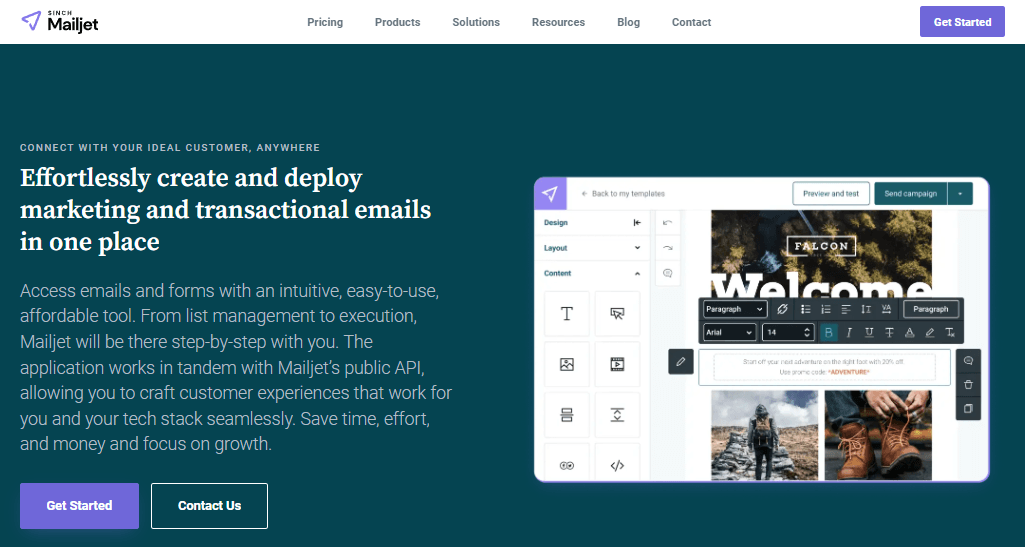Viewport: 1025px width, 547px height.
Task: Apply bulleted list formatting
Action: click(805, 309)
